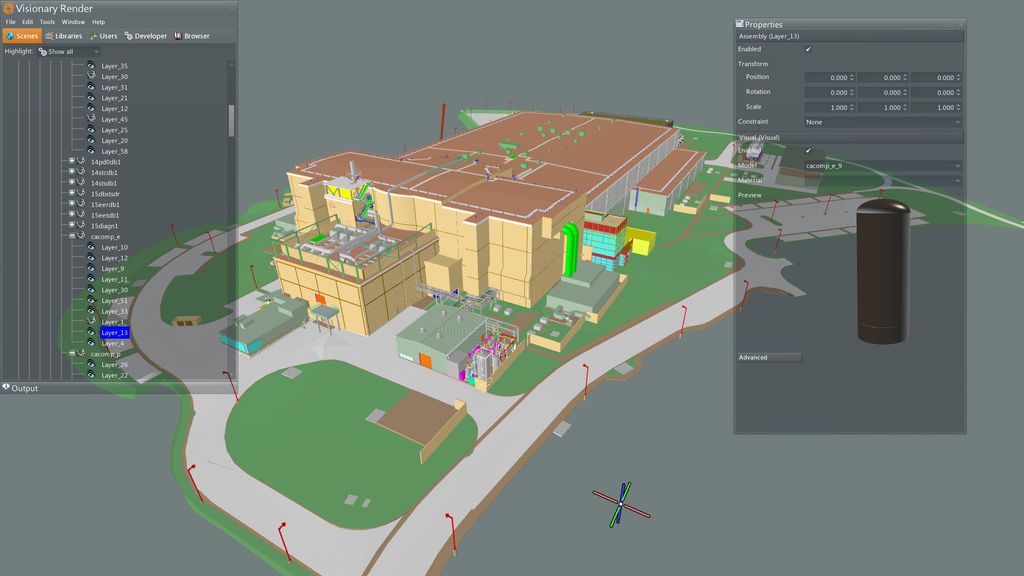Toggle visibility eye for Layer_11
The width and height of the screenshot is (1024, 576).
tap(91, 279)
